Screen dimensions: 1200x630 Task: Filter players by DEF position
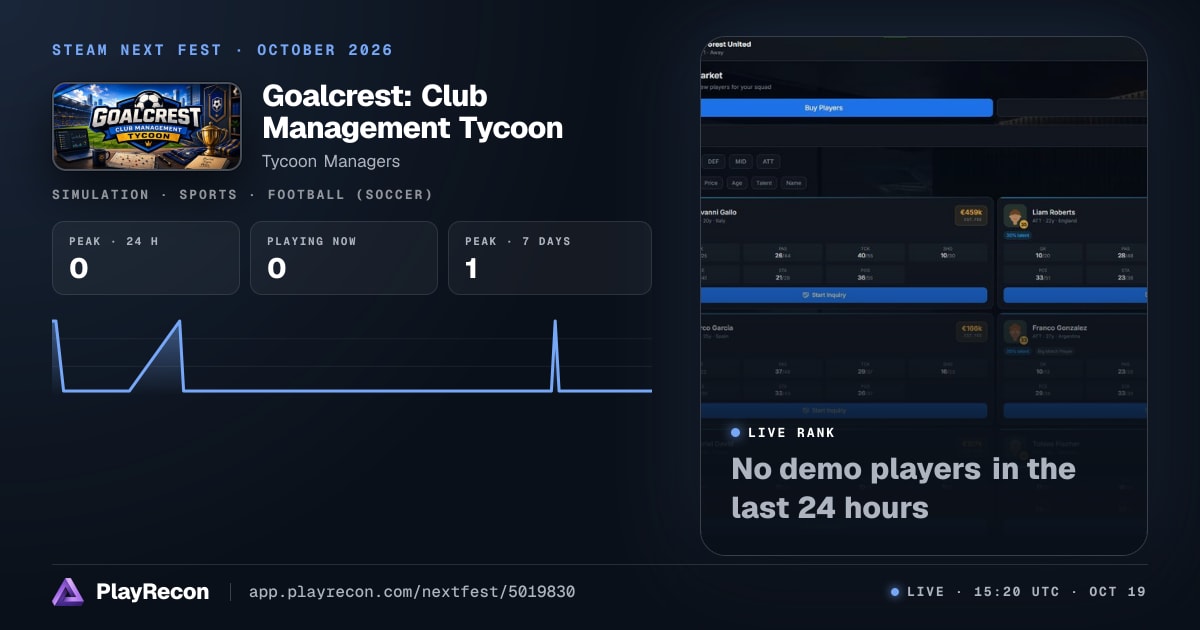tap(713, 161)
